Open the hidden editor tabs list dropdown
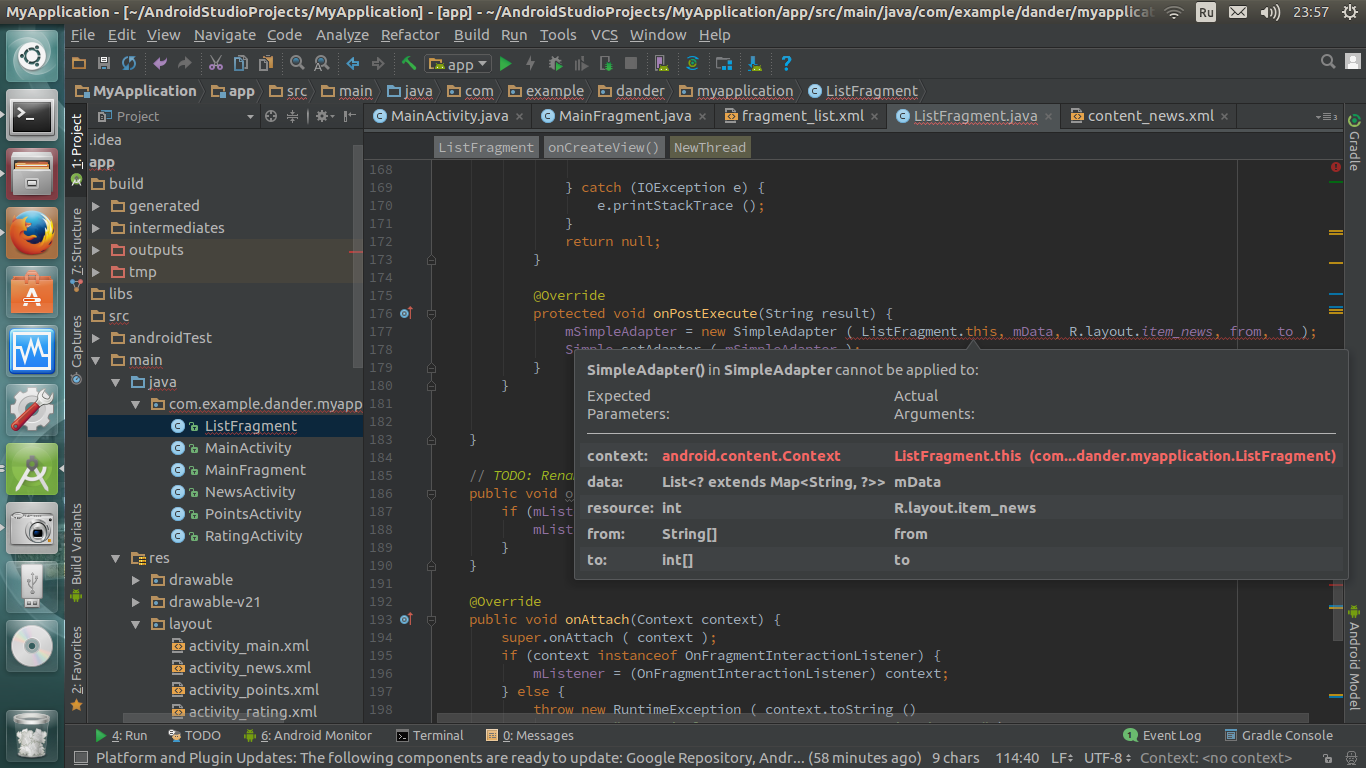 (1326, 116)
